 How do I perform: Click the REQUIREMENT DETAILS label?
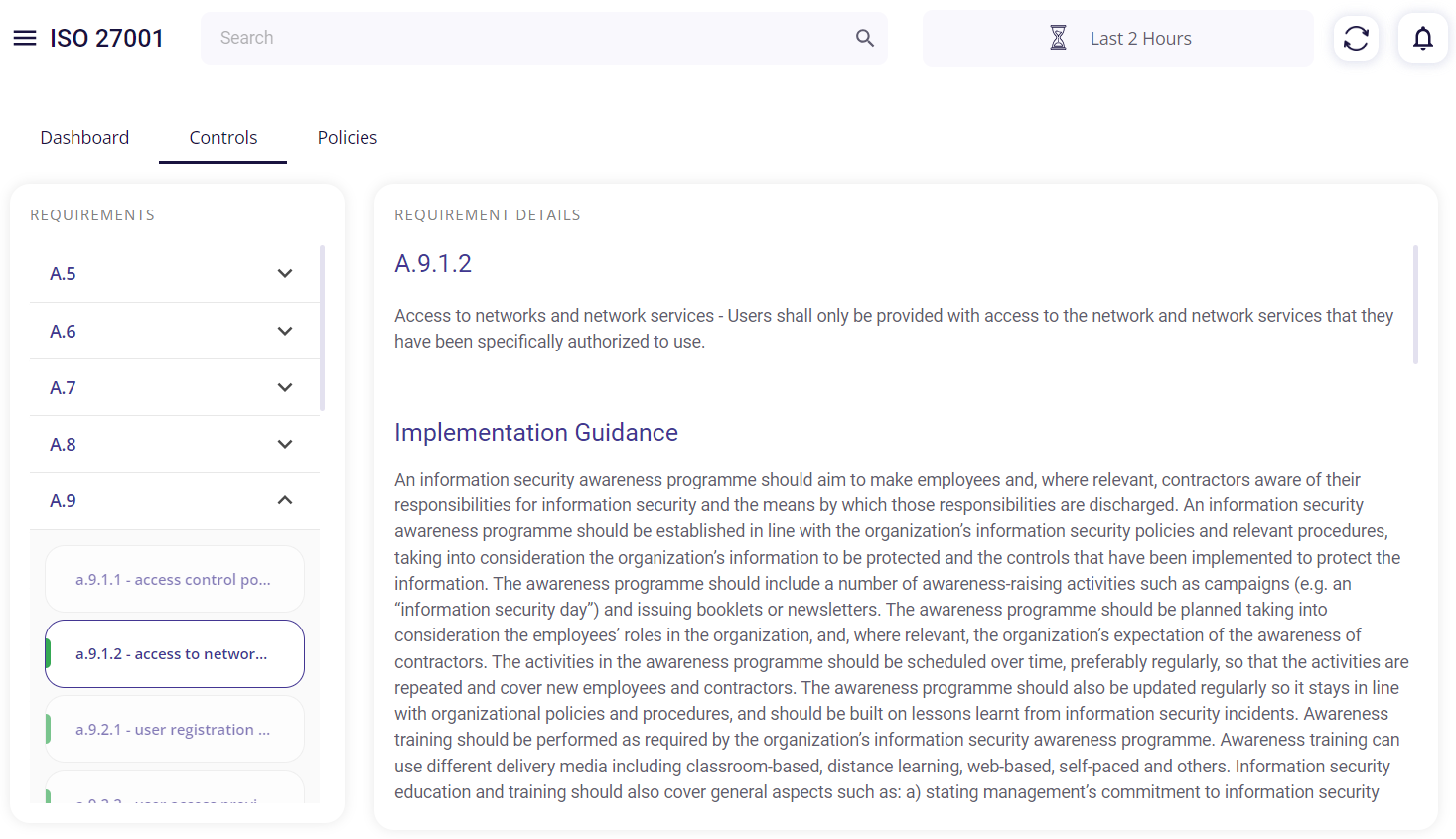[488, 215]
